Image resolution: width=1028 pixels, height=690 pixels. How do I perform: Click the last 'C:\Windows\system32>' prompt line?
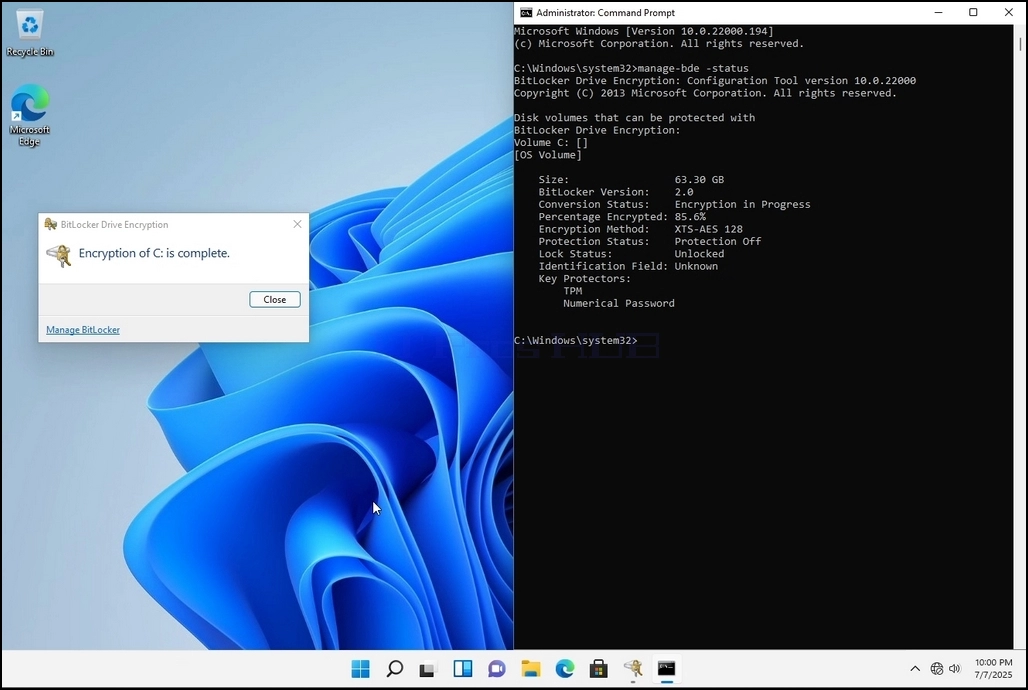(576, 340)
